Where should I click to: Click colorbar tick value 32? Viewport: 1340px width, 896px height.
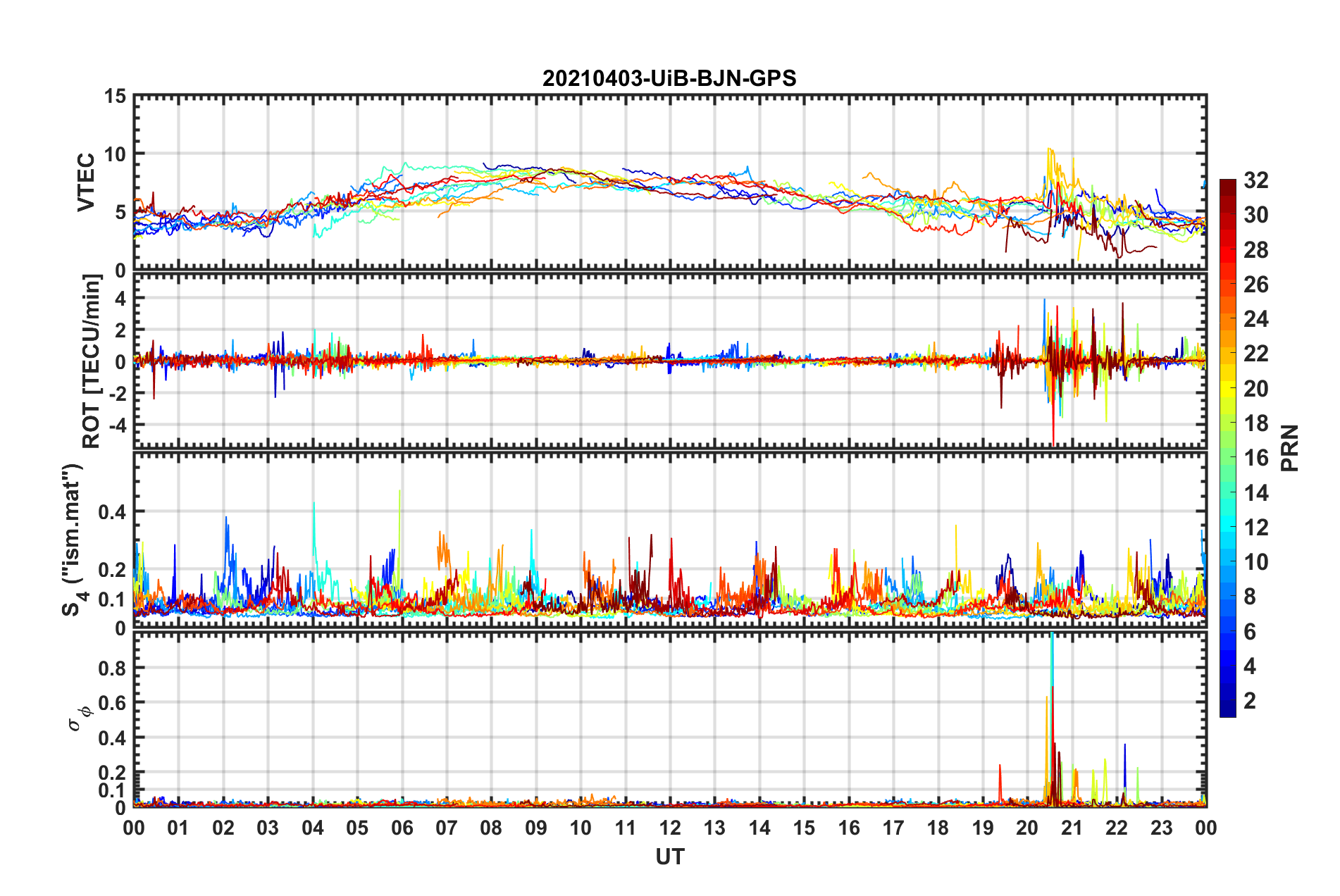coord(1255,180)
